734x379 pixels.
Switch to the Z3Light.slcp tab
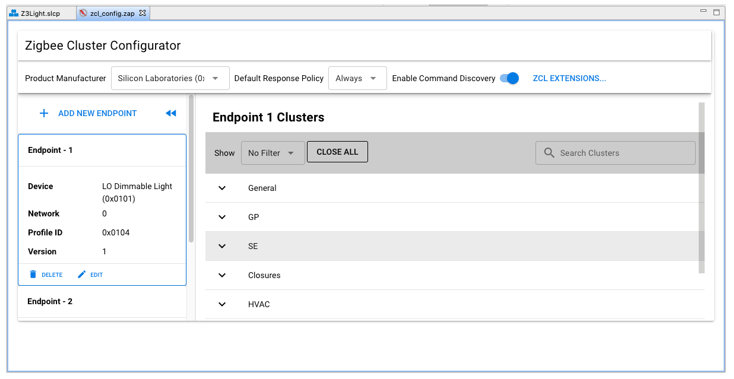tap(41, 13)
